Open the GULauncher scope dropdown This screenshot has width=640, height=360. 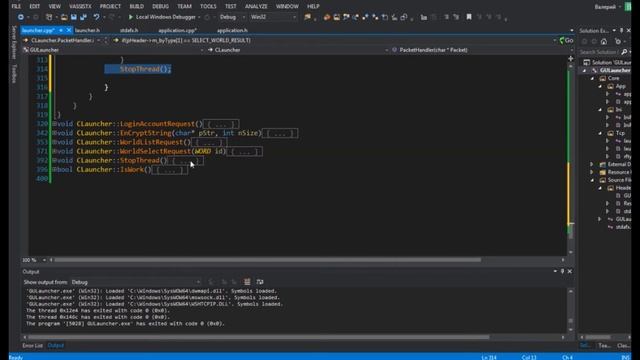coord(113,50)
